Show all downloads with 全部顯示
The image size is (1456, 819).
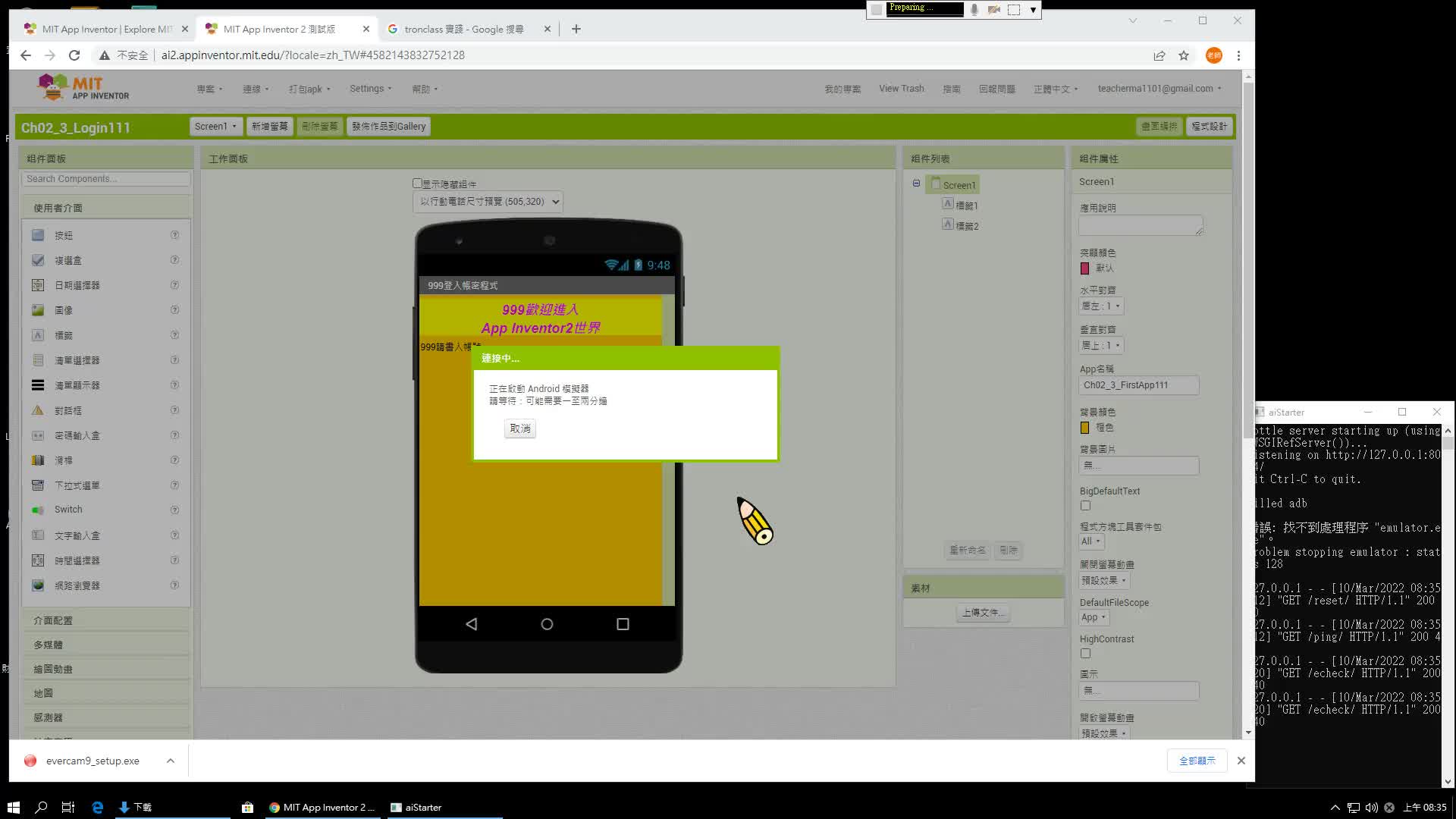click(1197, 761)
